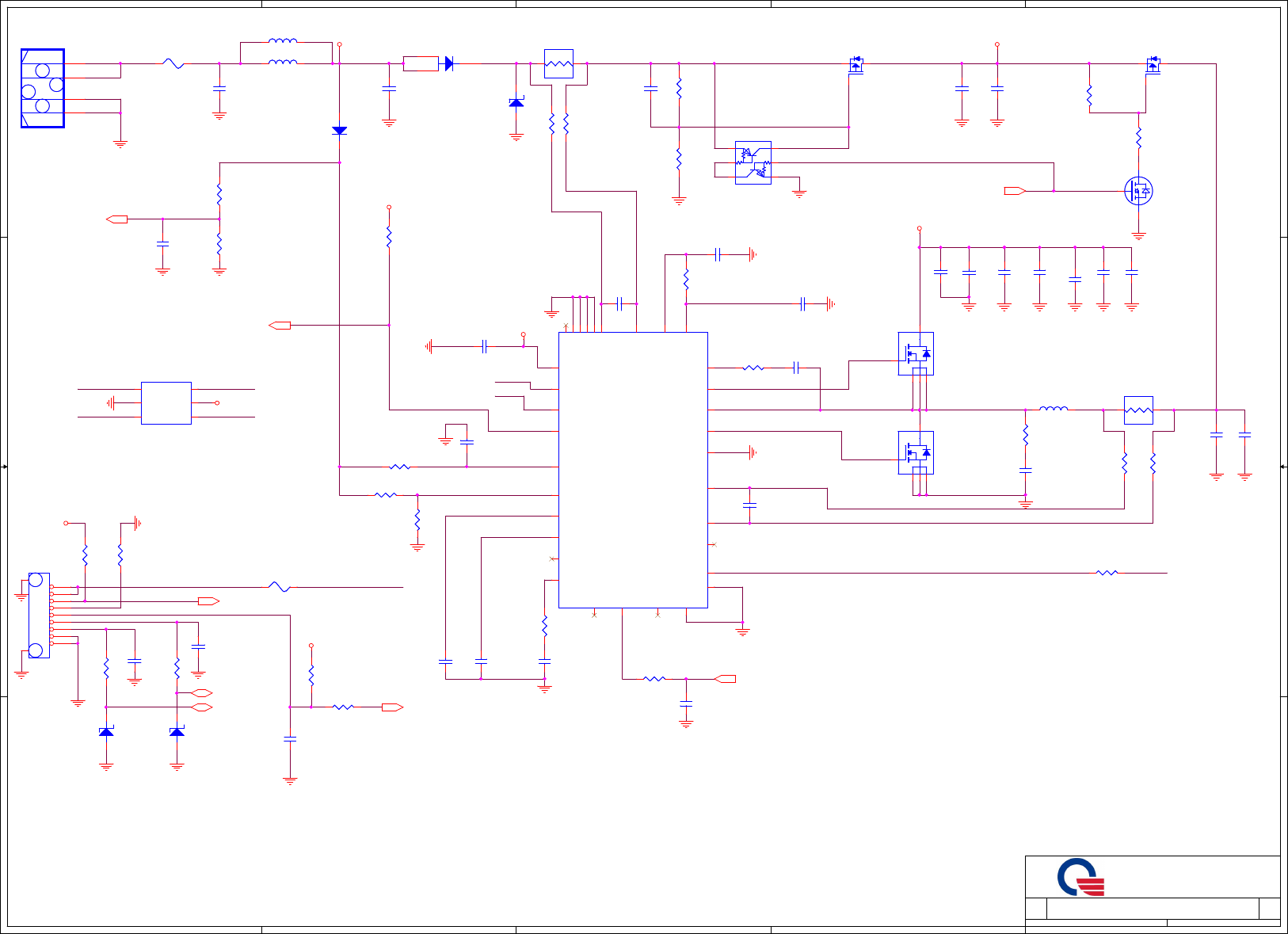1288x934 pixels.
Task: Click the boxed sense resistor on the input rail
Action: click(x=559, y=63)
